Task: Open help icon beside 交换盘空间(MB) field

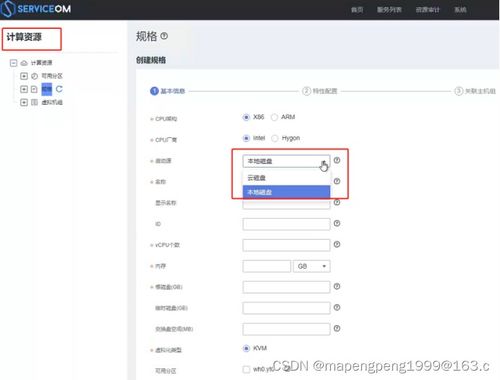Action: [337, 328]
